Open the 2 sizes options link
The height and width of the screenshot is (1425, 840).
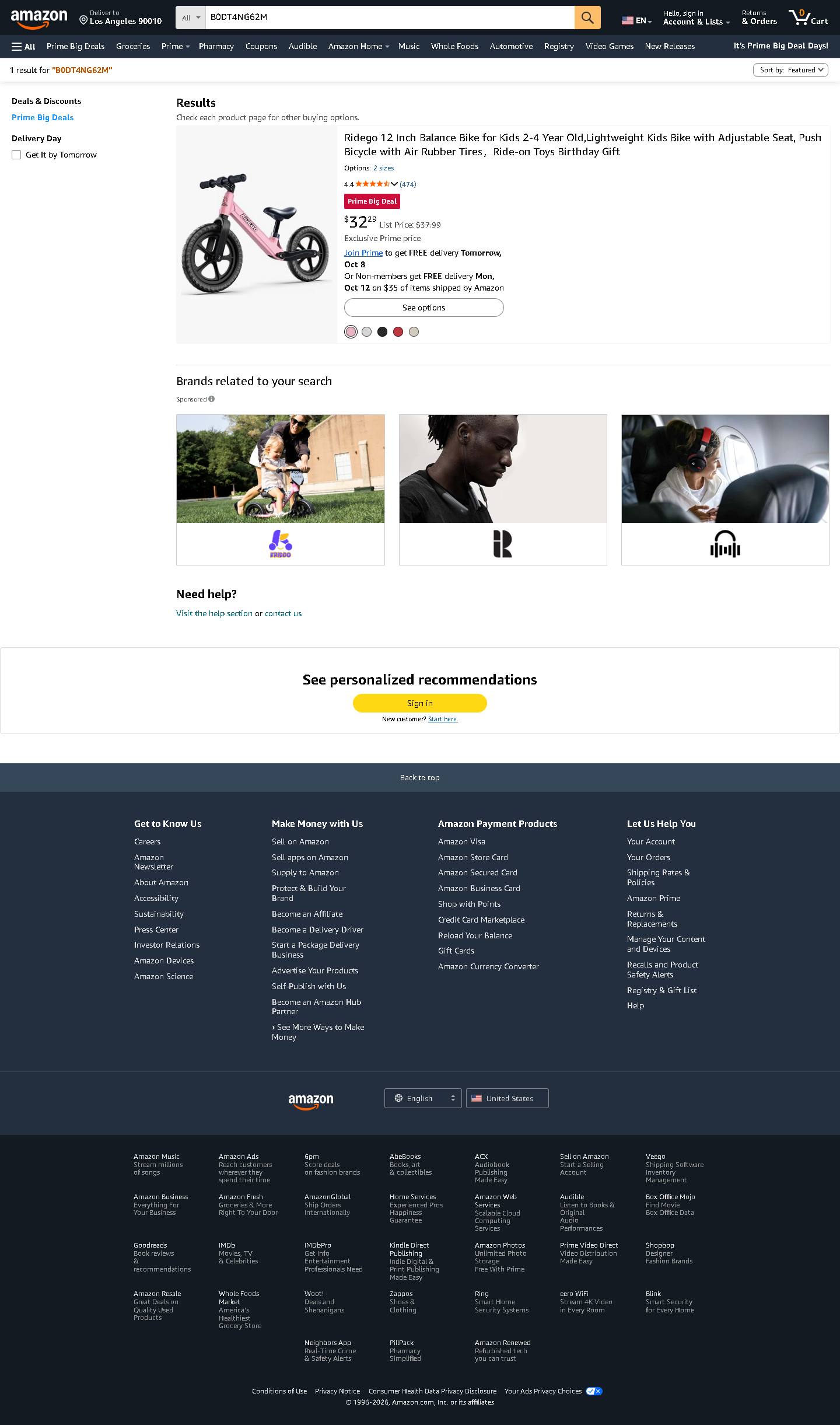(384, 168)
